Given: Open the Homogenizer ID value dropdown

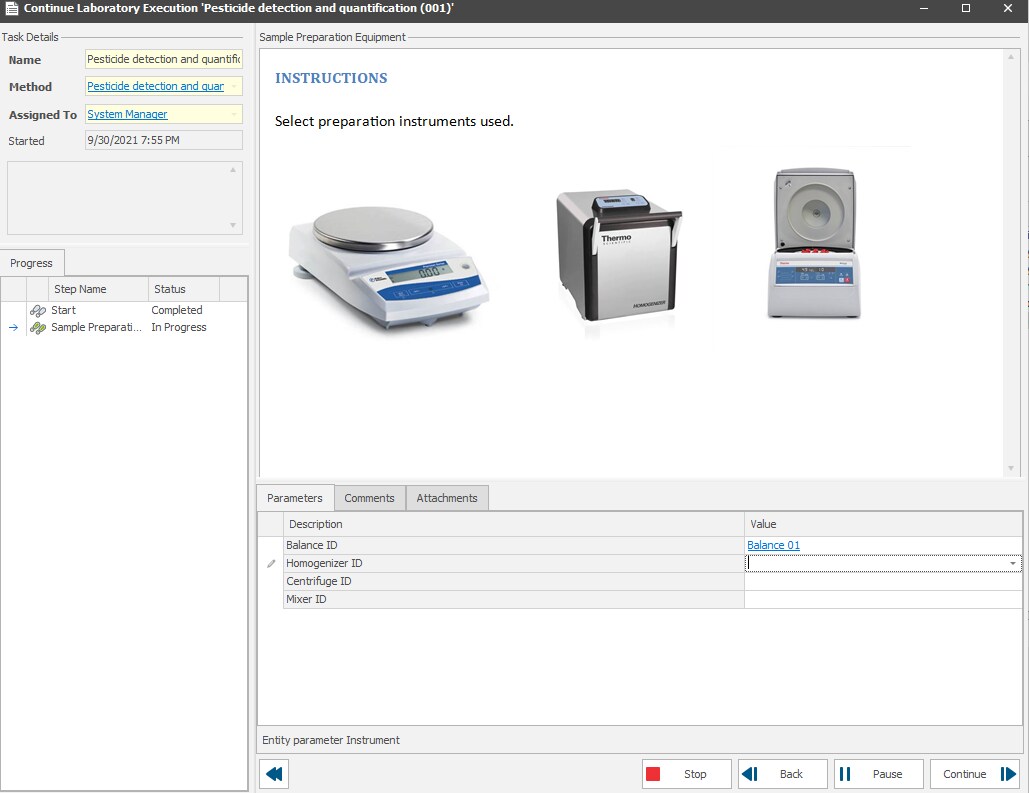Looking at the screenshot, I should point(1013,564).
